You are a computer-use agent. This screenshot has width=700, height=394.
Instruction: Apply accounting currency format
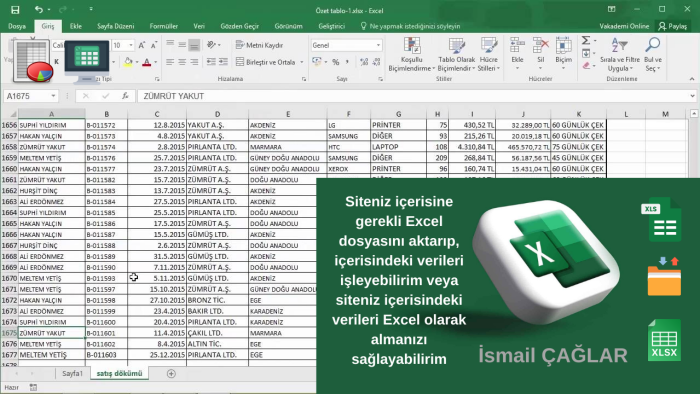pyautogui.click(x=317, y=62)
